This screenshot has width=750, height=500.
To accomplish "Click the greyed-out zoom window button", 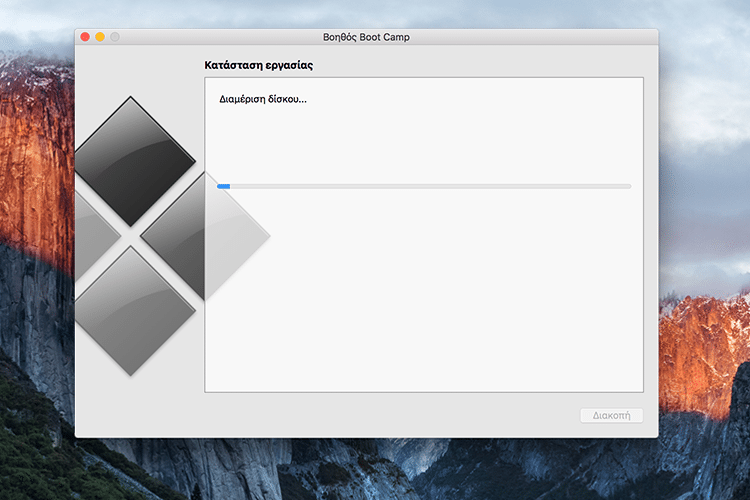I will (x=115, y=37).
